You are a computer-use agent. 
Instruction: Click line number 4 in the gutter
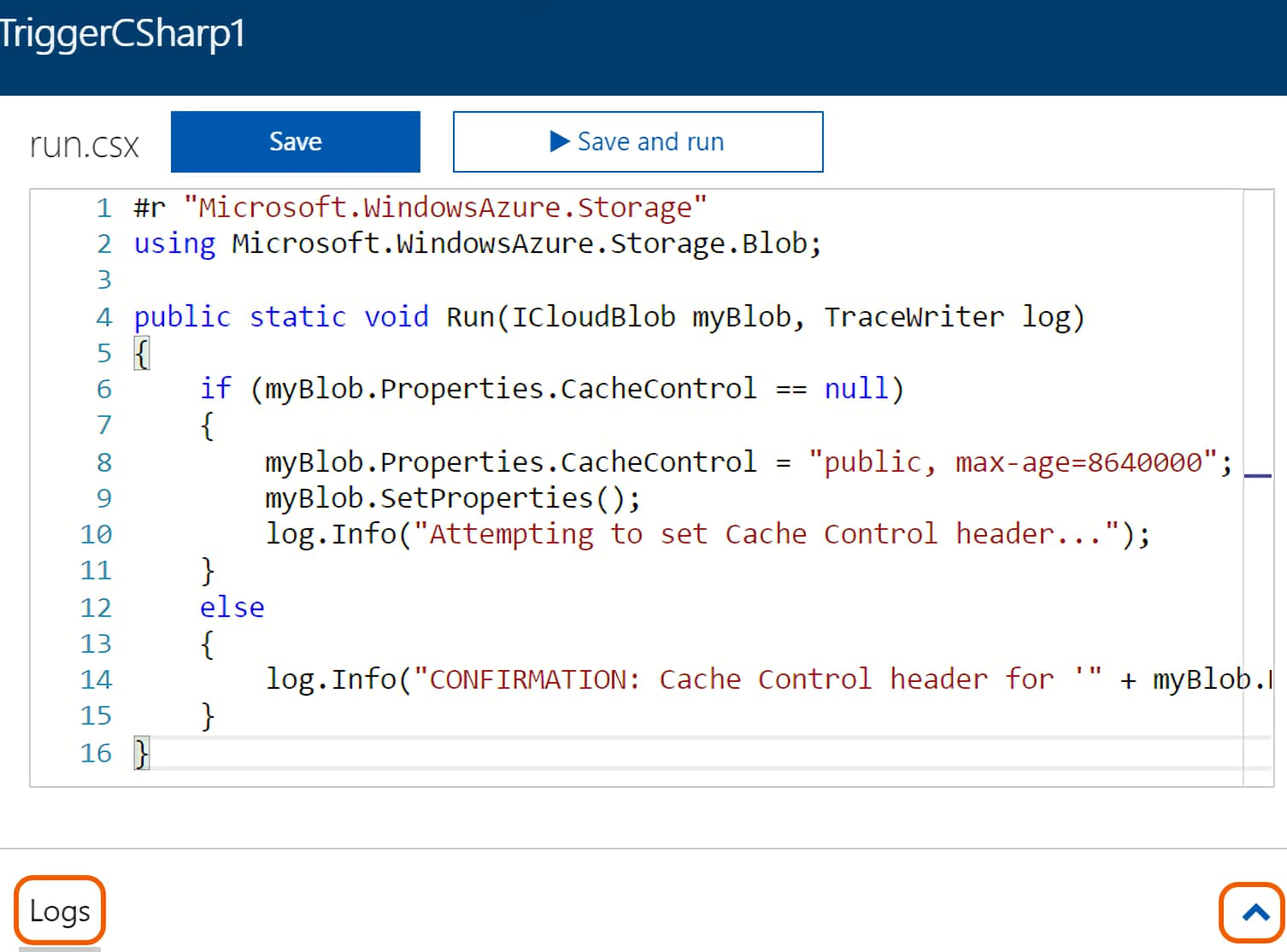(103, 316)
